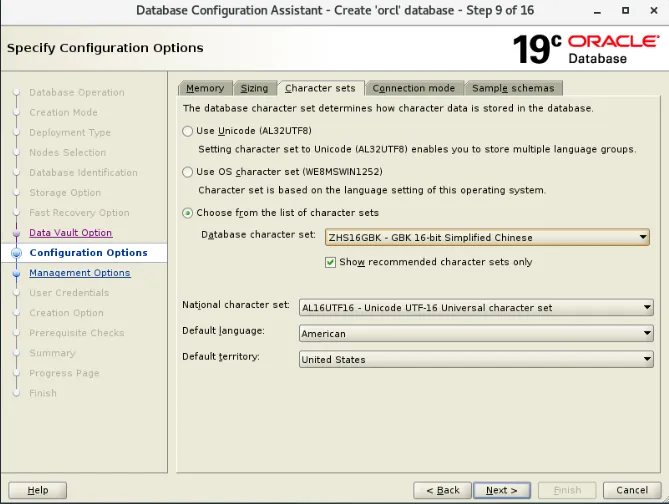Go to Management Options step link

[x=80, y=273]
